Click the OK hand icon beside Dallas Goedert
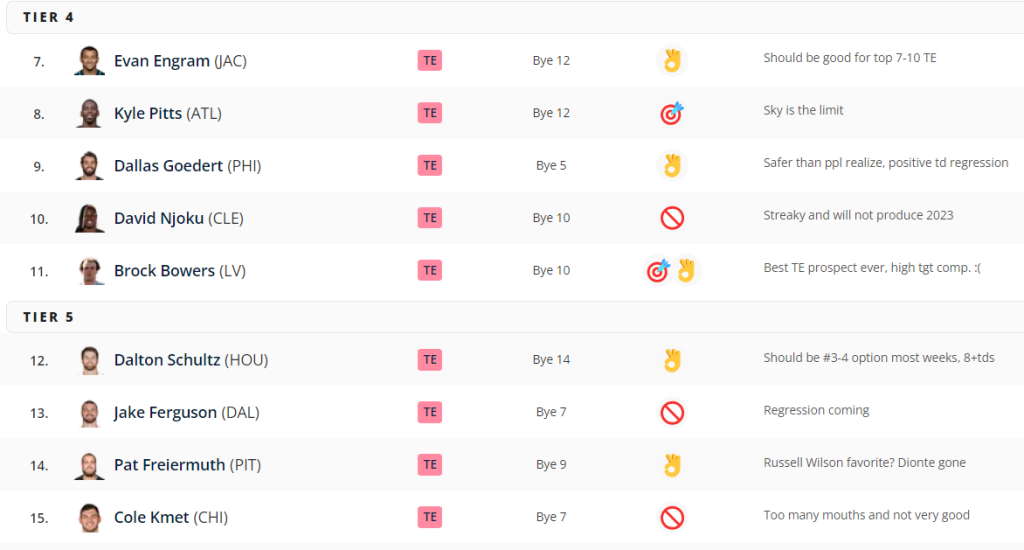Viewport: 1024px width, 550px height. coord(671,165)
